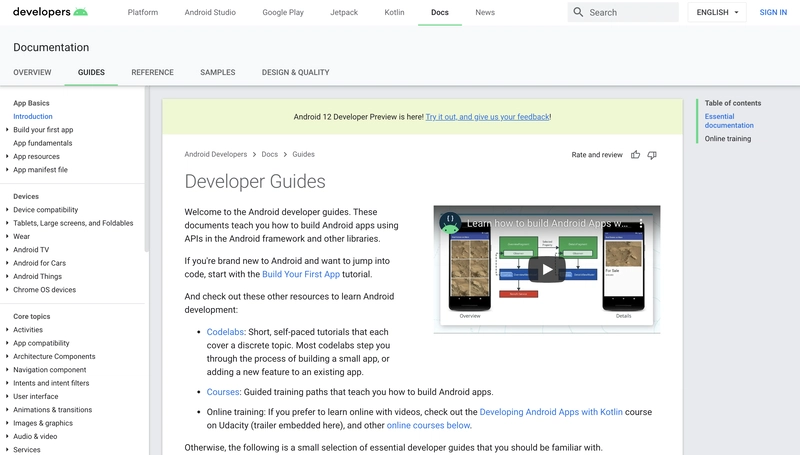Click the Android Developers breadcrumb
The image size is (800, 455).
[x=216, y=154]
